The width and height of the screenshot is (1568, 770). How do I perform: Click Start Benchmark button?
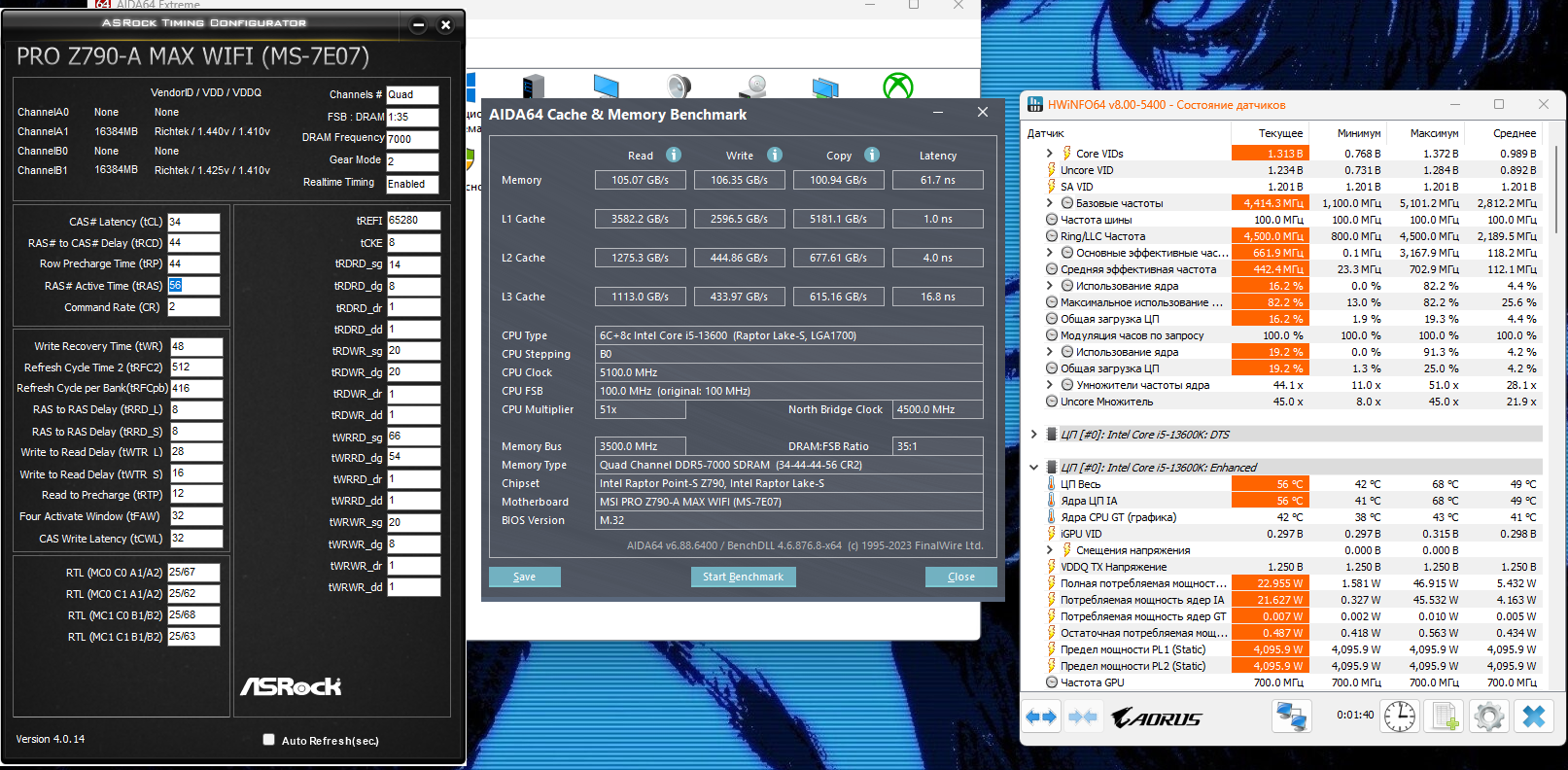coord(744,577)
